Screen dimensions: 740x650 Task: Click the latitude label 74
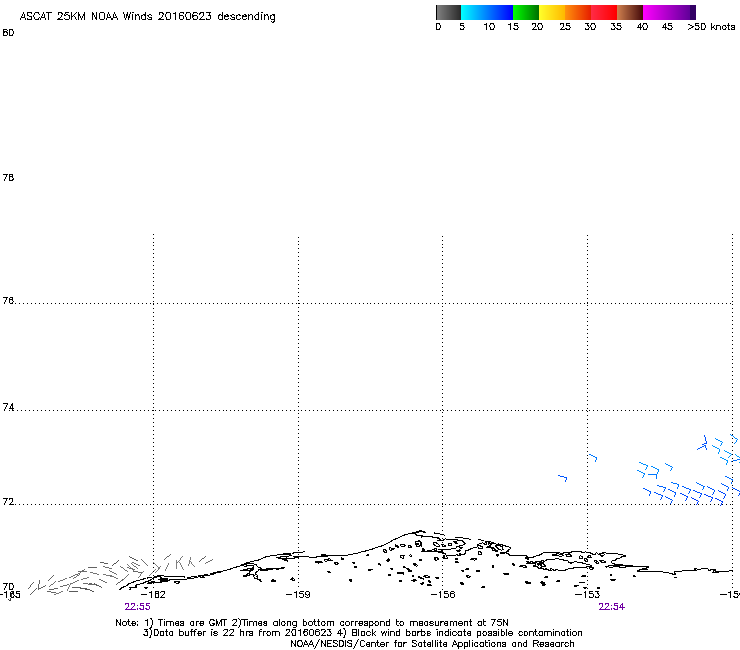8,407
